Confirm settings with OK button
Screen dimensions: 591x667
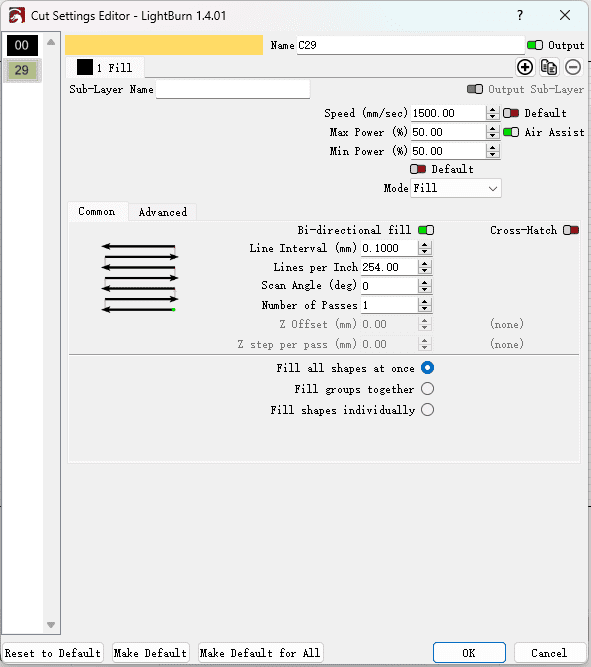(x=469, y=653)
